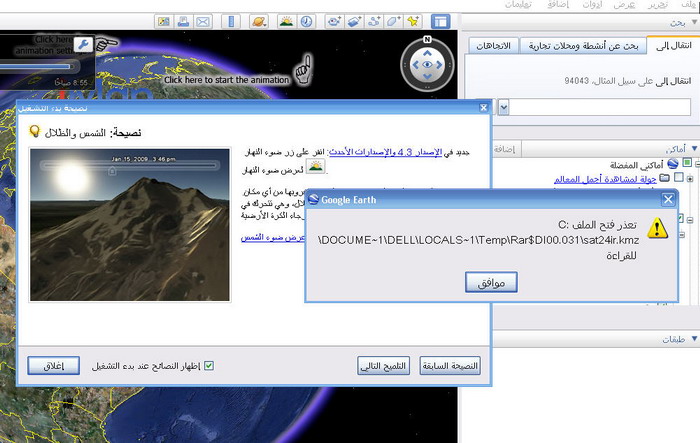Click Next Tip (التلميح التالي) button

pyautogui.click(x=384, y=365)
